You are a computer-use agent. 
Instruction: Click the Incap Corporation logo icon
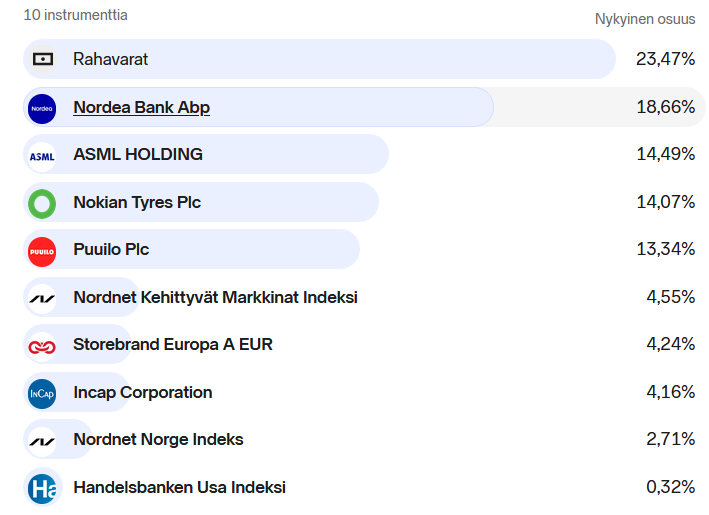(x=42, y=393)
